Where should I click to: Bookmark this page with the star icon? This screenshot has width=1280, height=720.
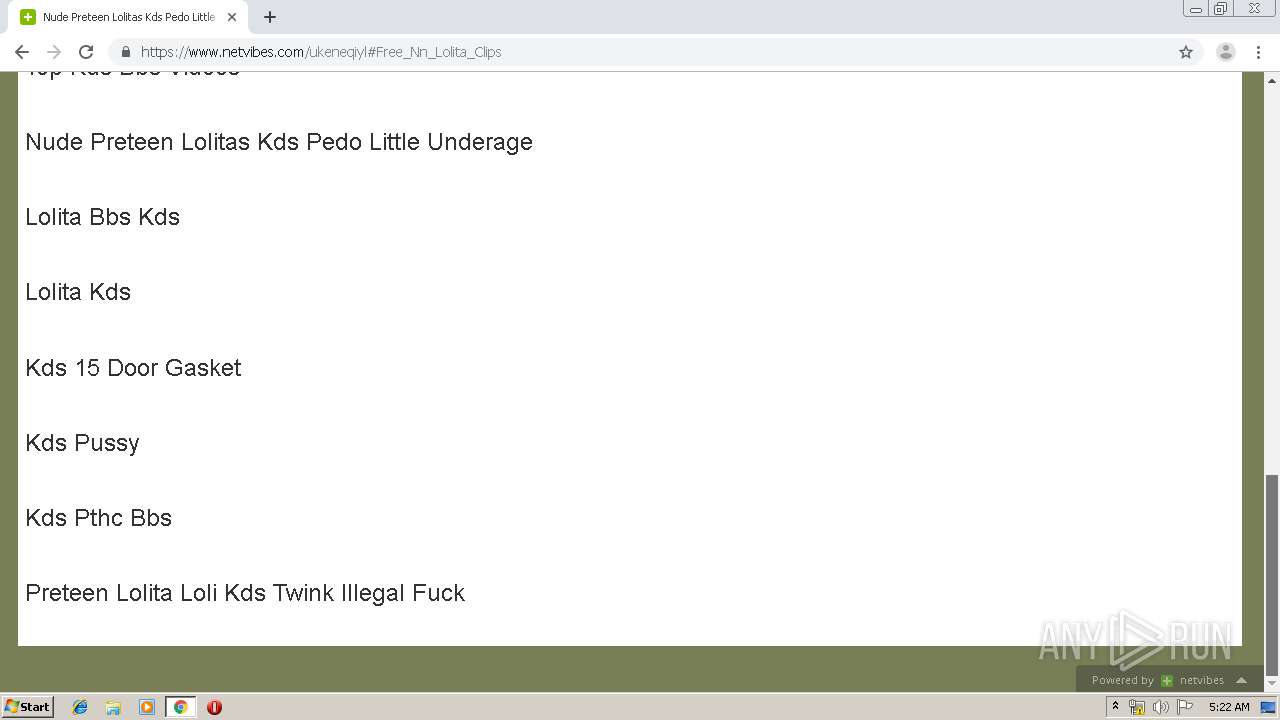[x=1186, y=52]
